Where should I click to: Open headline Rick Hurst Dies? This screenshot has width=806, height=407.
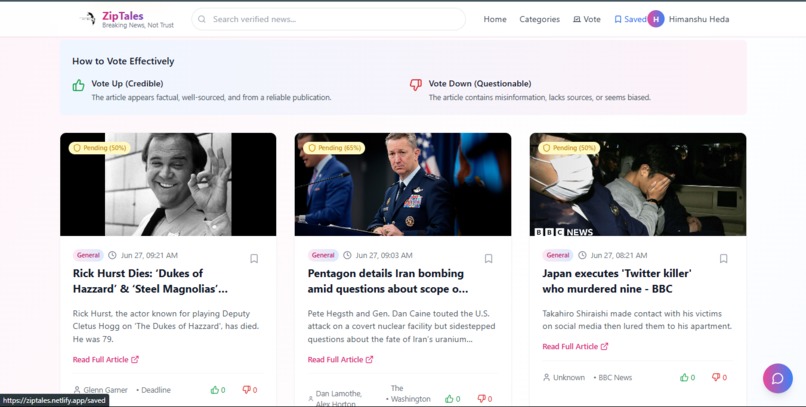150,281
